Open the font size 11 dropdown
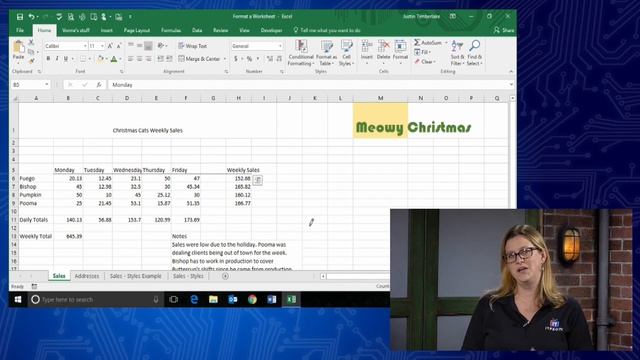Screen dimensions: 640x360 pos(102,46)
